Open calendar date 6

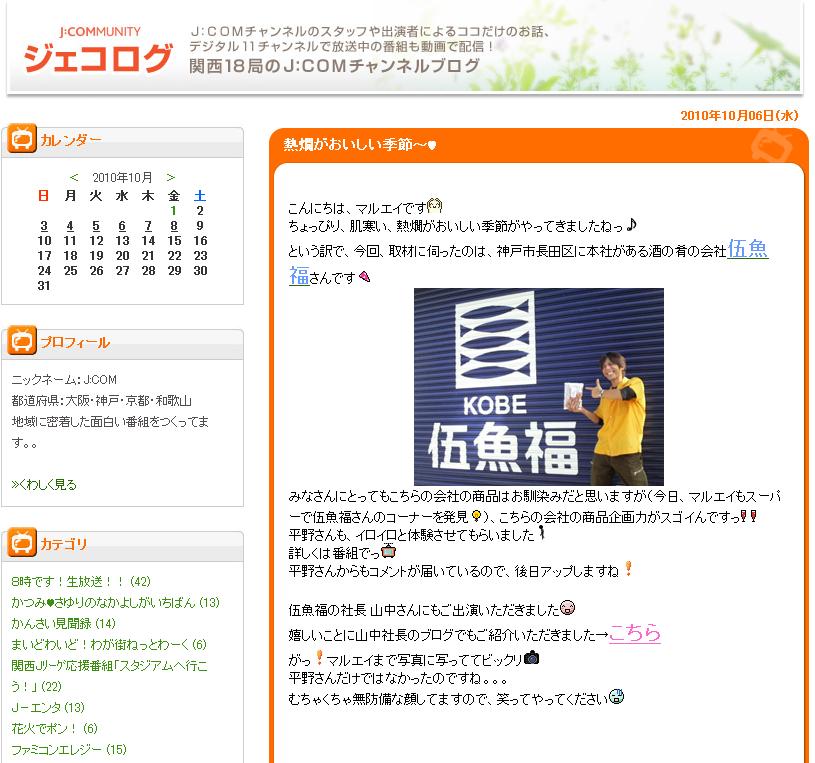[x=122, y=226]
